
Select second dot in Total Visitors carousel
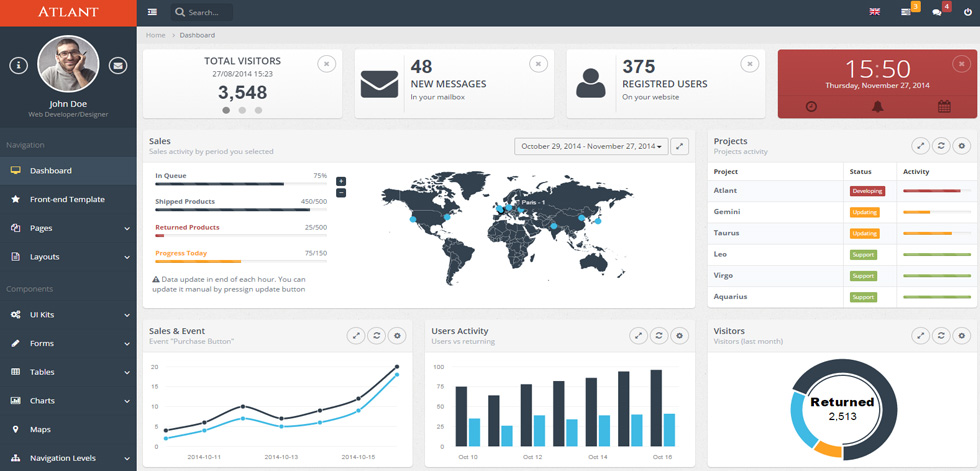(242, 110)
